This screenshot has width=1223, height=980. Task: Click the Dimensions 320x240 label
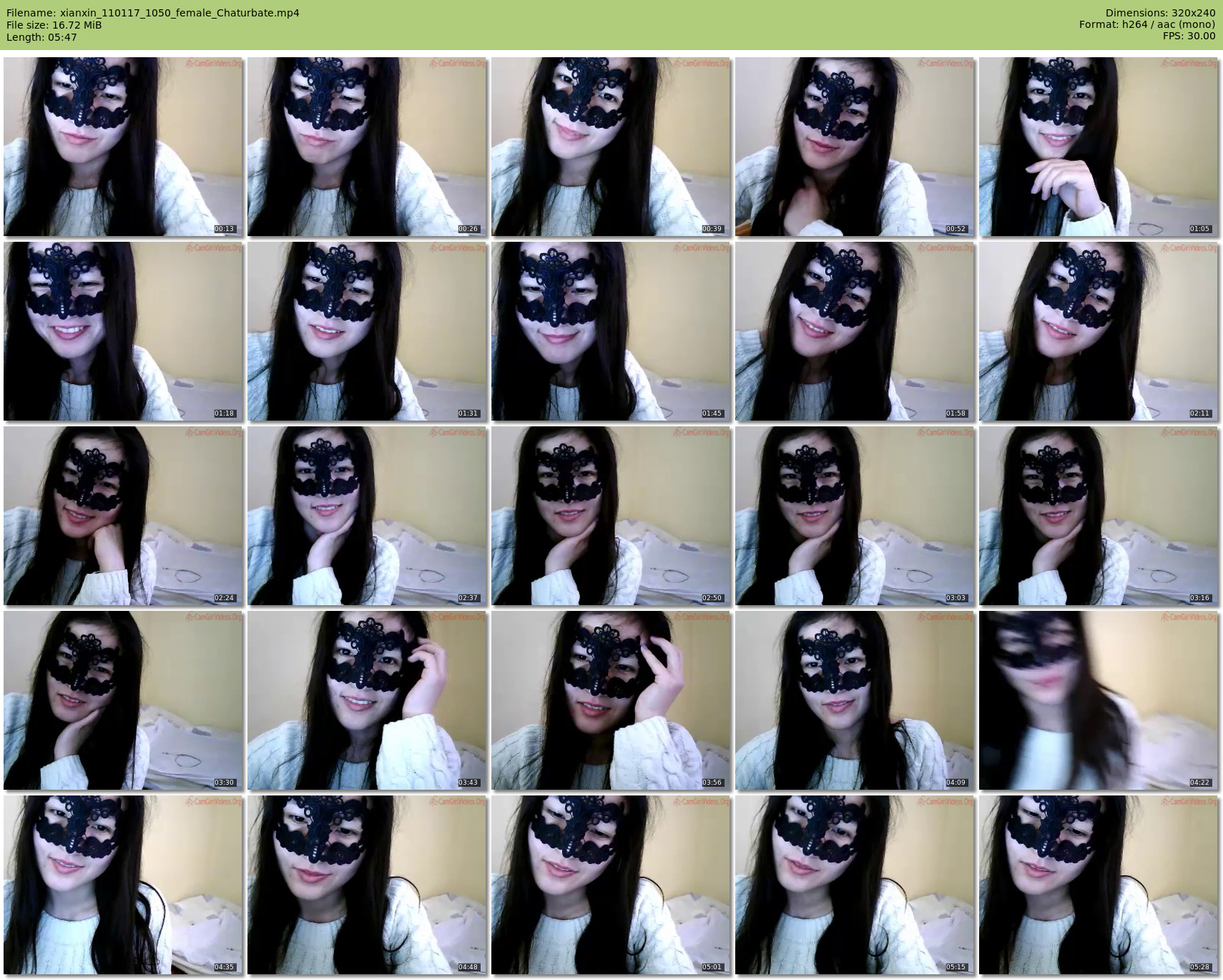[x=1160, y=13]
